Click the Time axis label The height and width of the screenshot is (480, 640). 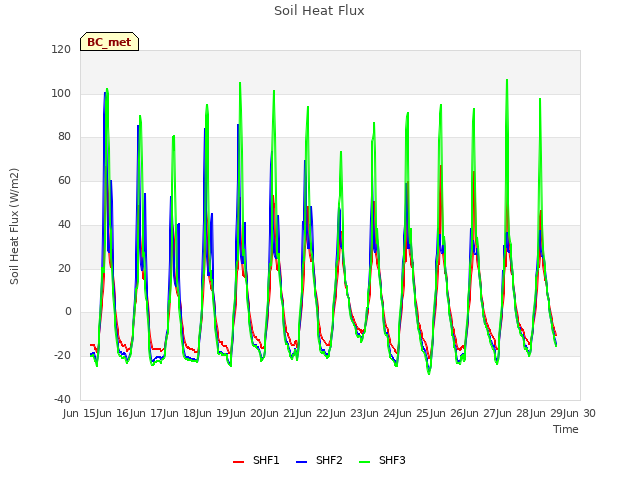(x=566, y=429)
